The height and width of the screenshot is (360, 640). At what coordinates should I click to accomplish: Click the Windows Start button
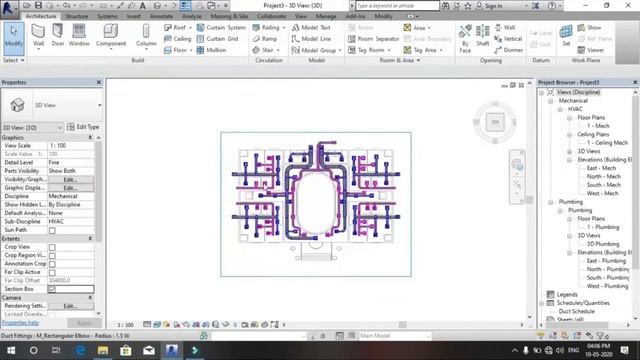[x=11, y=350]
